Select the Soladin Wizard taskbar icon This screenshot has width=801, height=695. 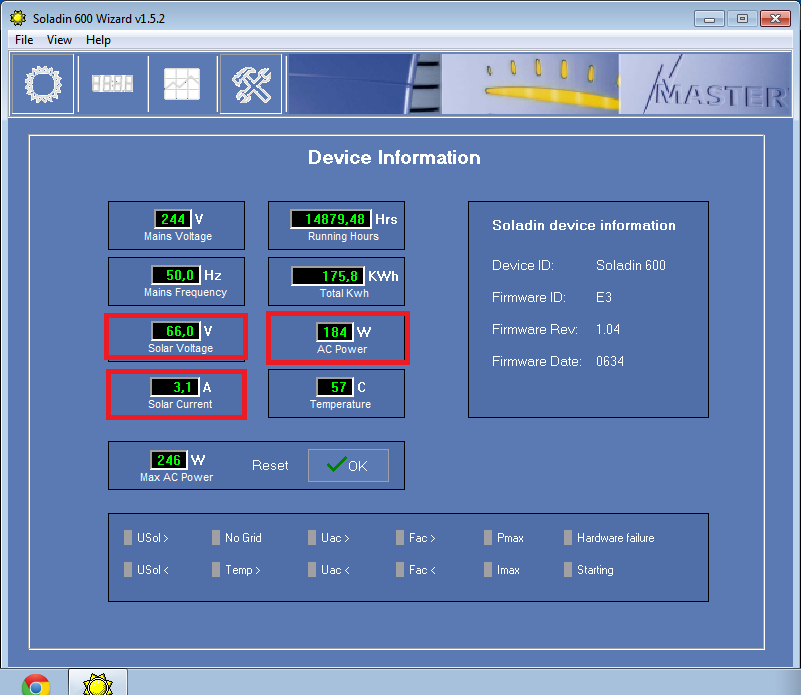98,683
